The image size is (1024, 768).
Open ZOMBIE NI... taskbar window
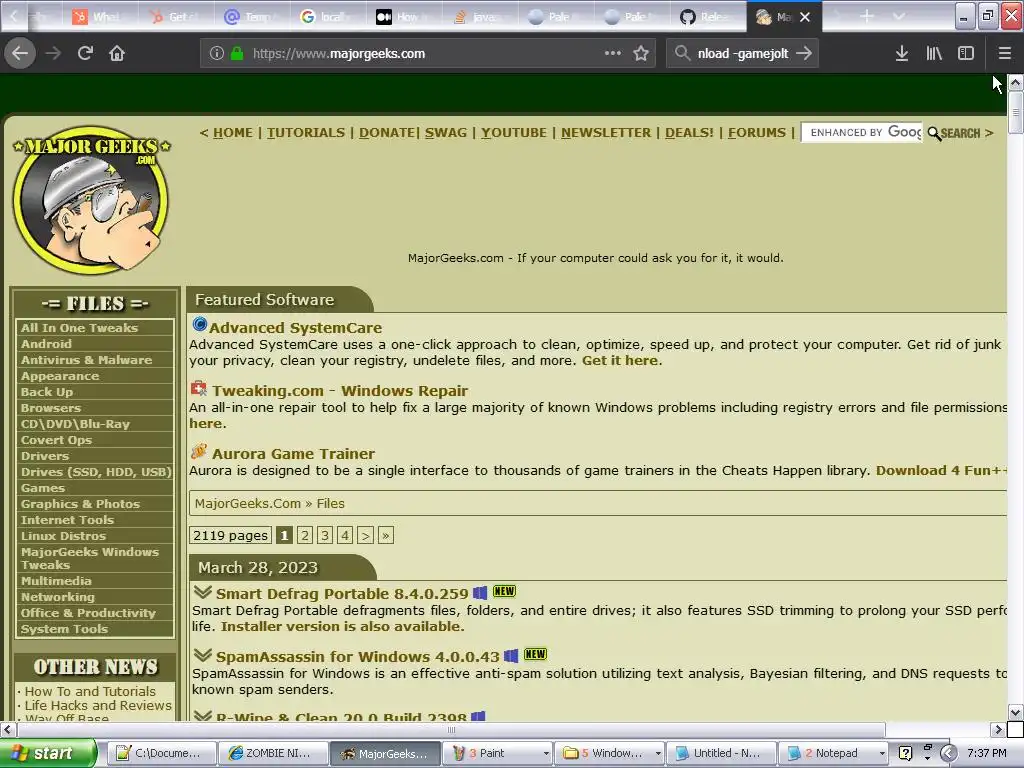pos(272,753)
